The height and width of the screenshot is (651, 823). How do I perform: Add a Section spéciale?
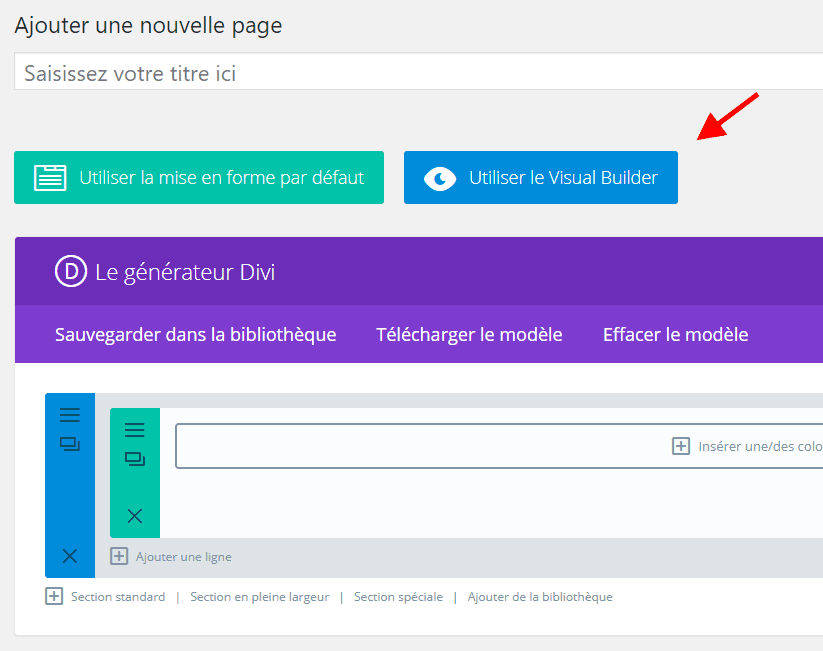[x=398, y=597]
